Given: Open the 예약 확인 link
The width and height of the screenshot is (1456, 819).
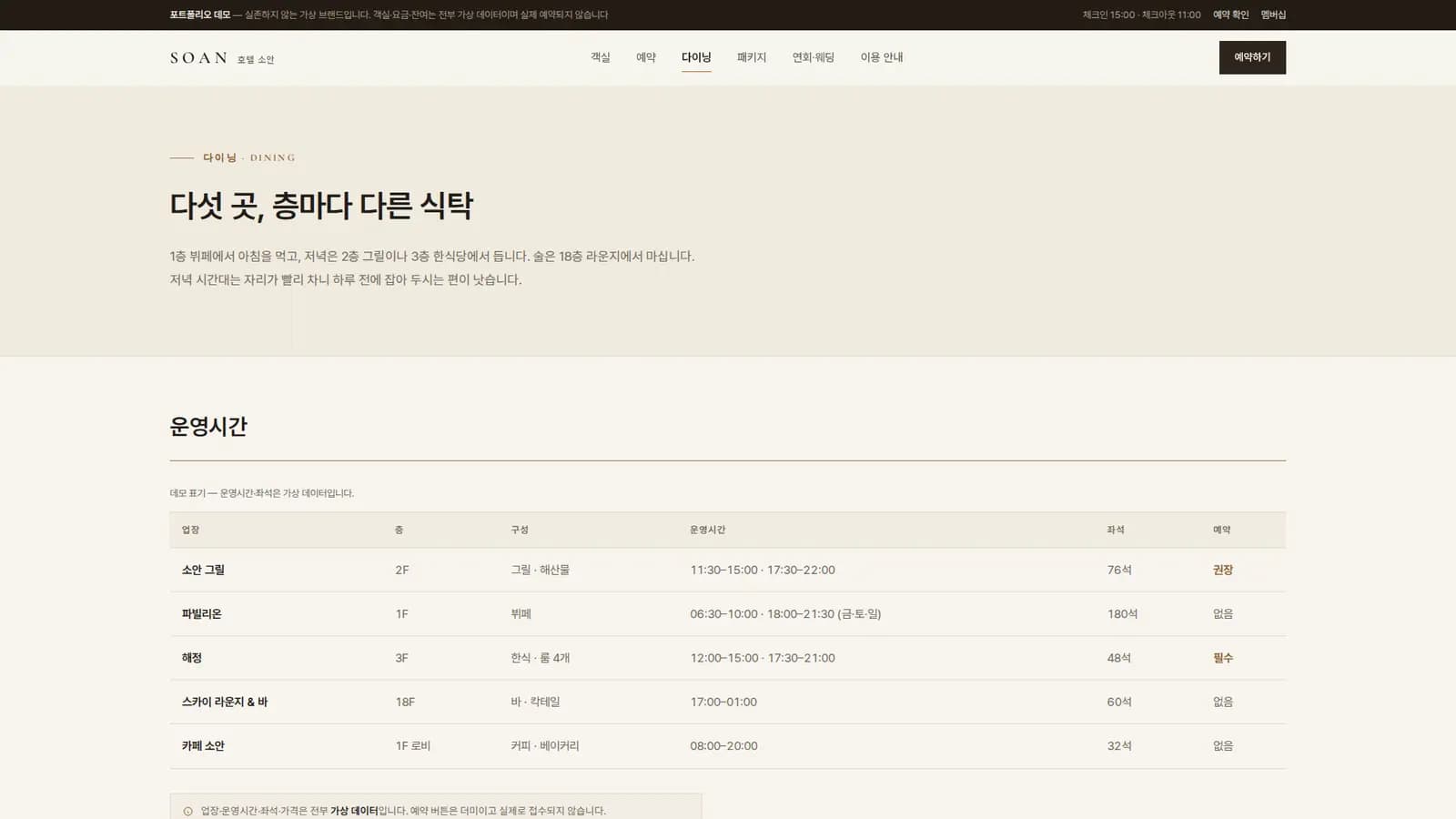Looking at the screenshot, I should click(1230, 15).
